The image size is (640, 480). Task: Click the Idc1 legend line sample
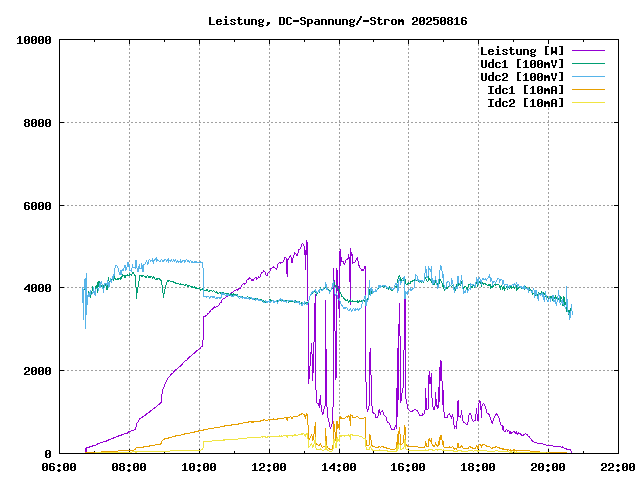point(588,89)
